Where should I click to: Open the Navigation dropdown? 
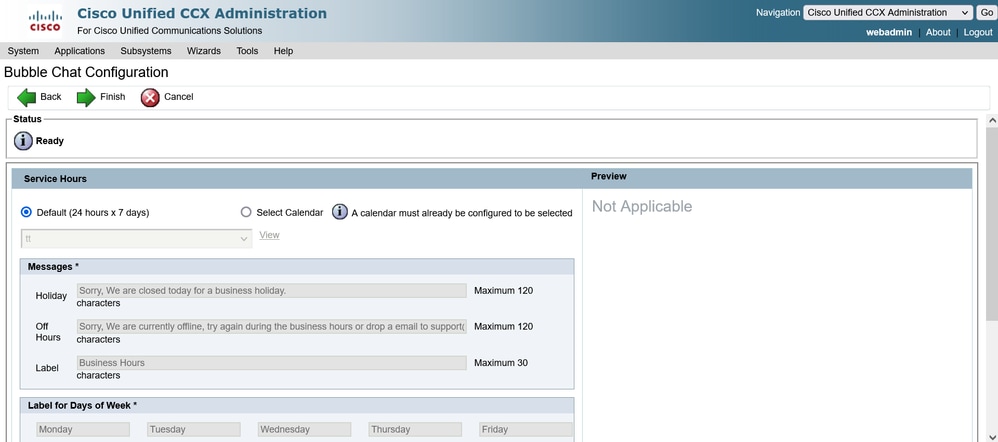point(888,13)
